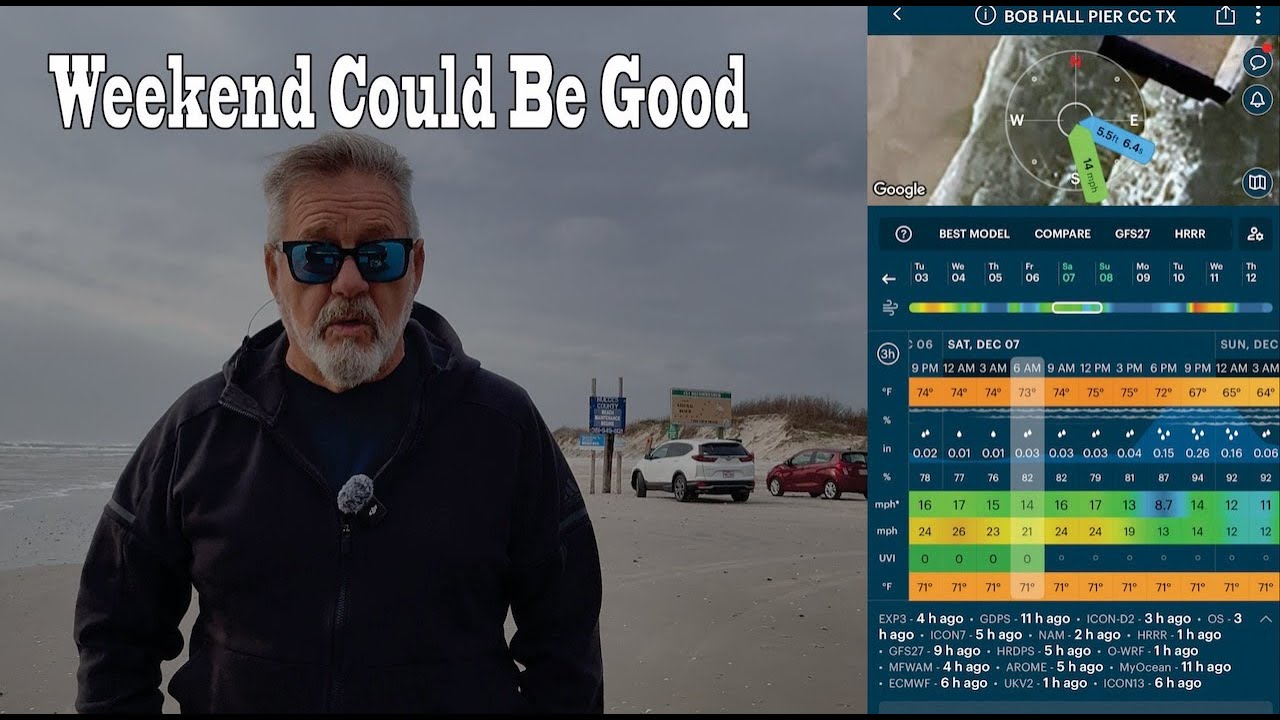This screenshot has width=1280, height=720.
Task: Tap the share icon in the header
Action: [1225, 15]
